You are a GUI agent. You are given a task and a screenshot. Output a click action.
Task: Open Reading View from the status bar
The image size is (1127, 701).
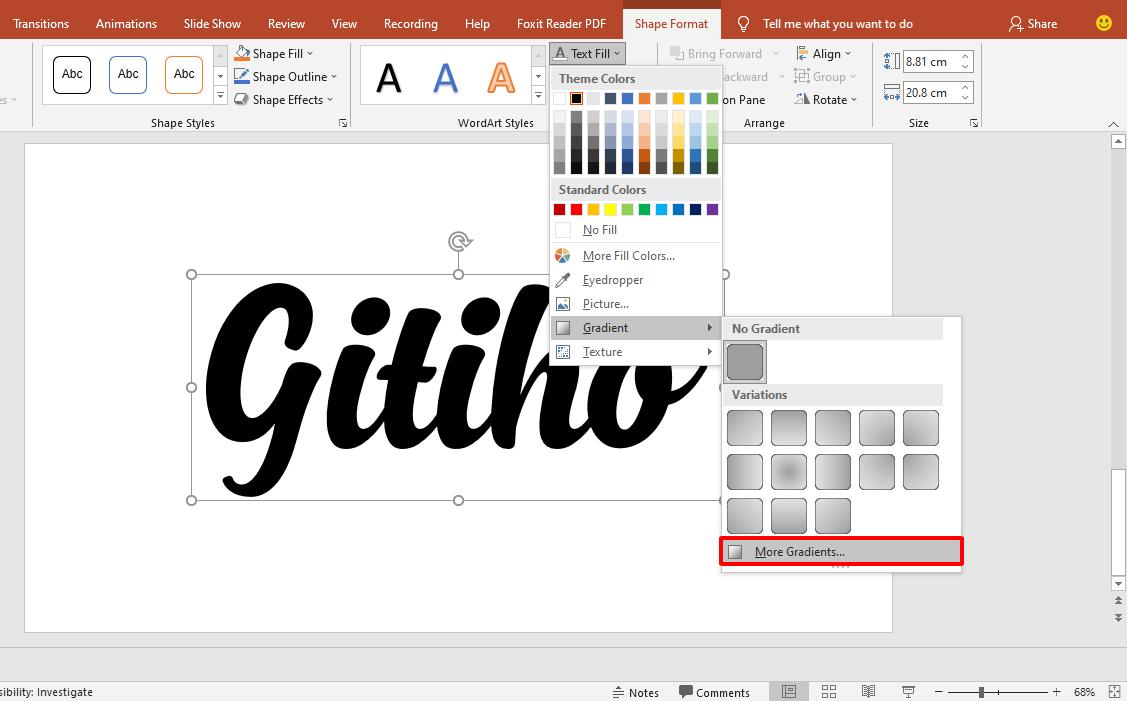868,691
